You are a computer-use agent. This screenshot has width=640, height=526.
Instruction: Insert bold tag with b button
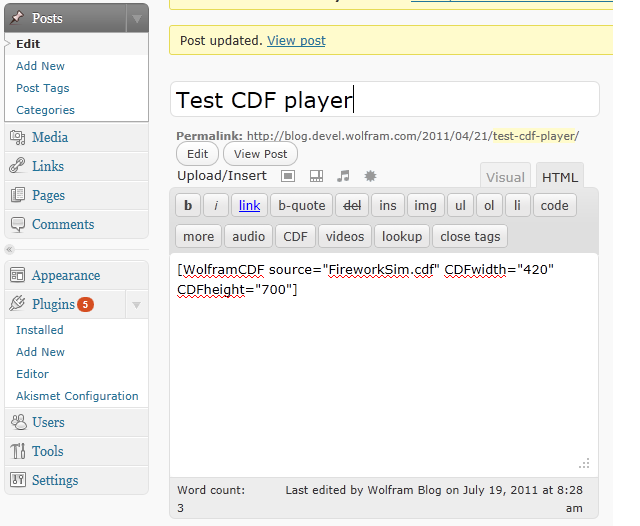tap(188, 205)
